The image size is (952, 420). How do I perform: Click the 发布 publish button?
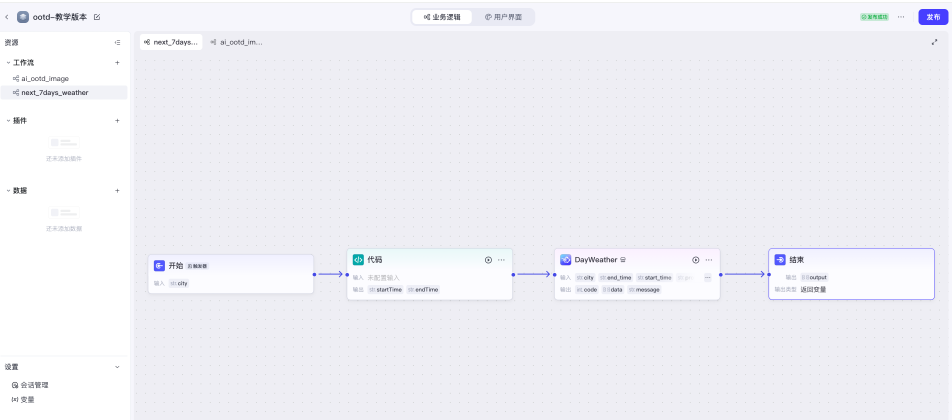pyautogui.click(x=930, y=17)
